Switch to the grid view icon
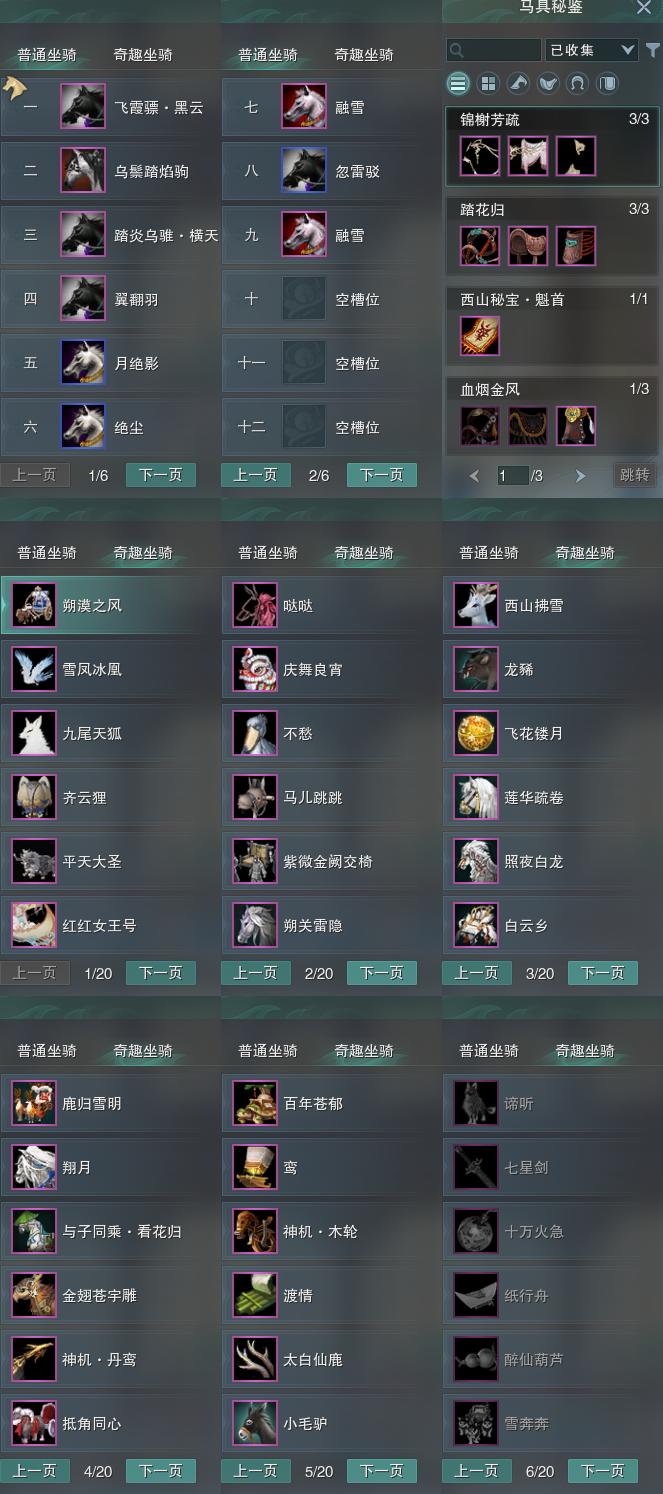Viewport: 663px width, 1494px height. pos(488,83)
